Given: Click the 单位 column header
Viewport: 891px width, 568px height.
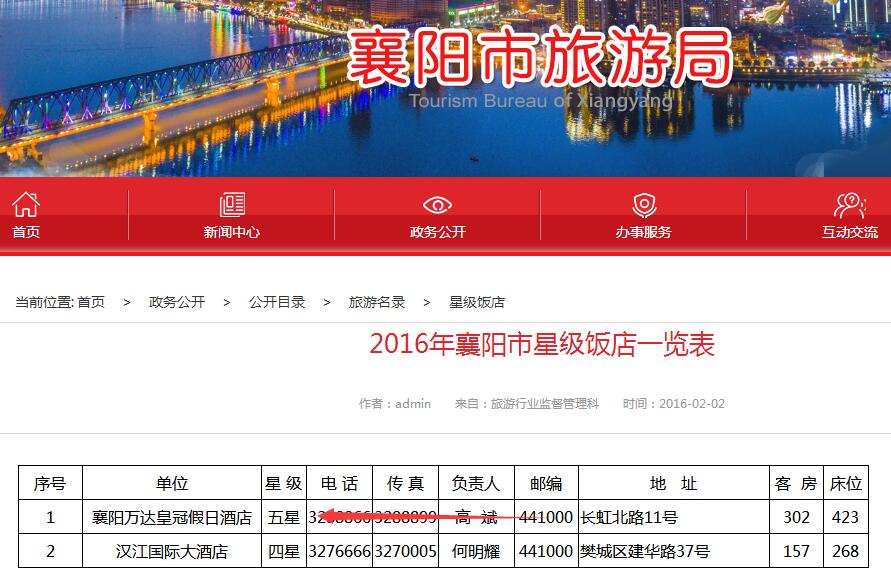Looking at the screenshot, I should tap(172, 483).
